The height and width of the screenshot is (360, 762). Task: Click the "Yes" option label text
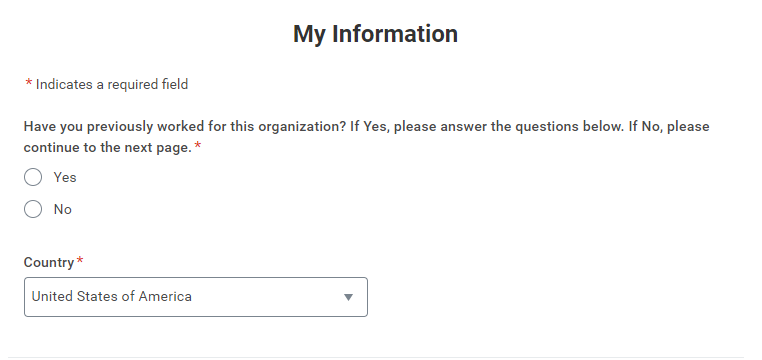coord(65,177)
